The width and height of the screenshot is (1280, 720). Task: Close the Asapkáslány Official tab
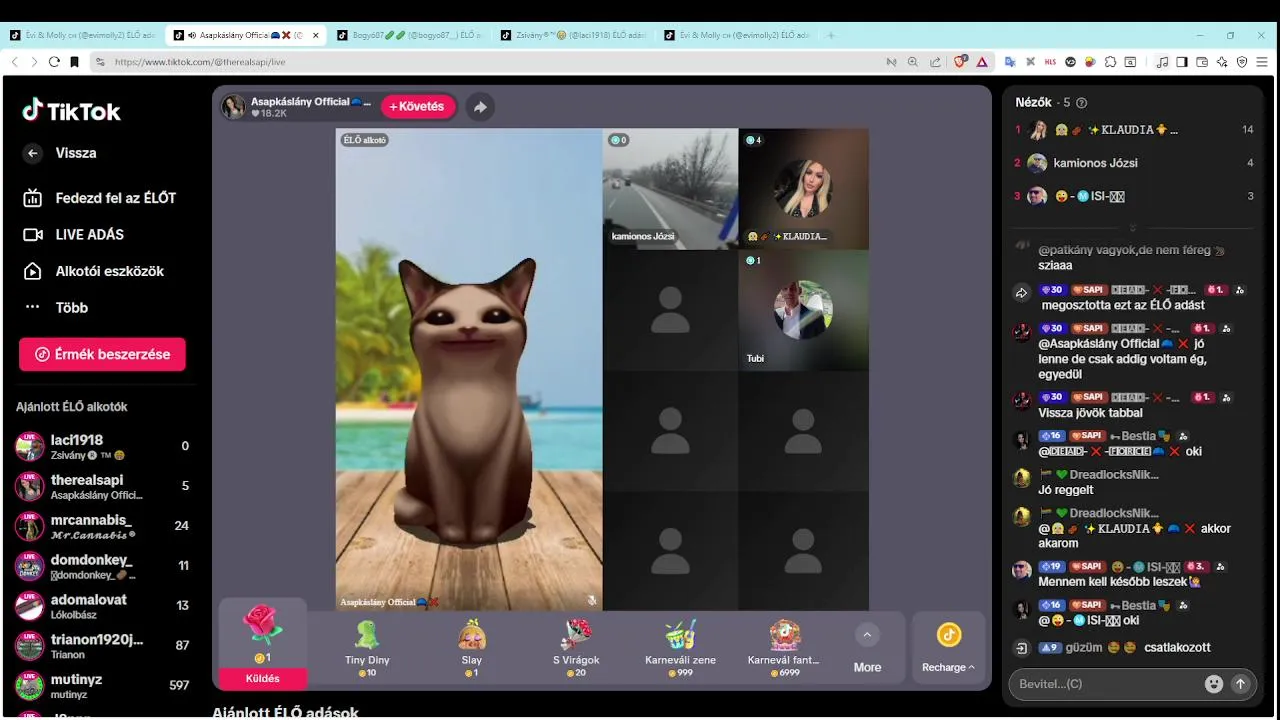click(x=316, y=35)
